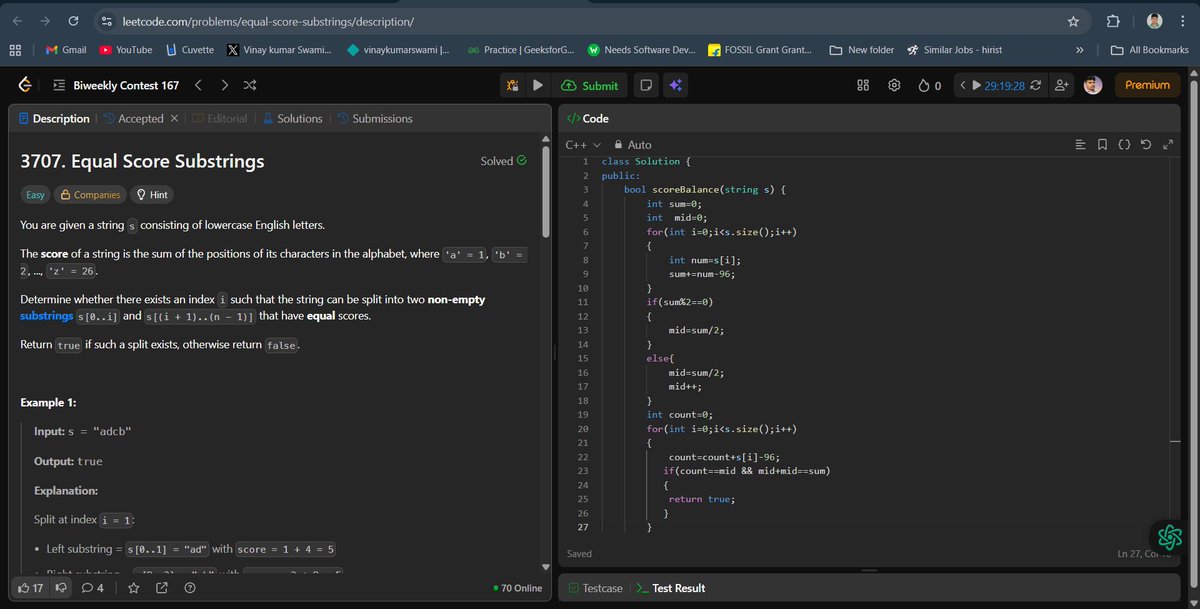The image size is (1200, 609).
Task: Open the Solutions tab
Action: [292, 119]
